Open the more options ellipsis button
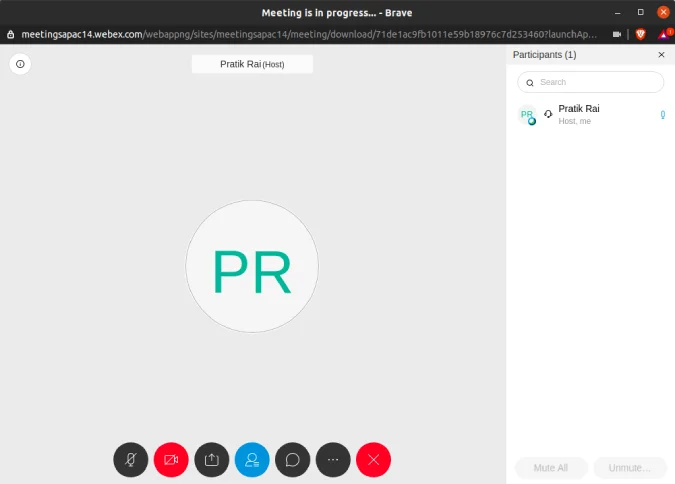The height and width of the screenshot is (484, 675). coord(333,459)
